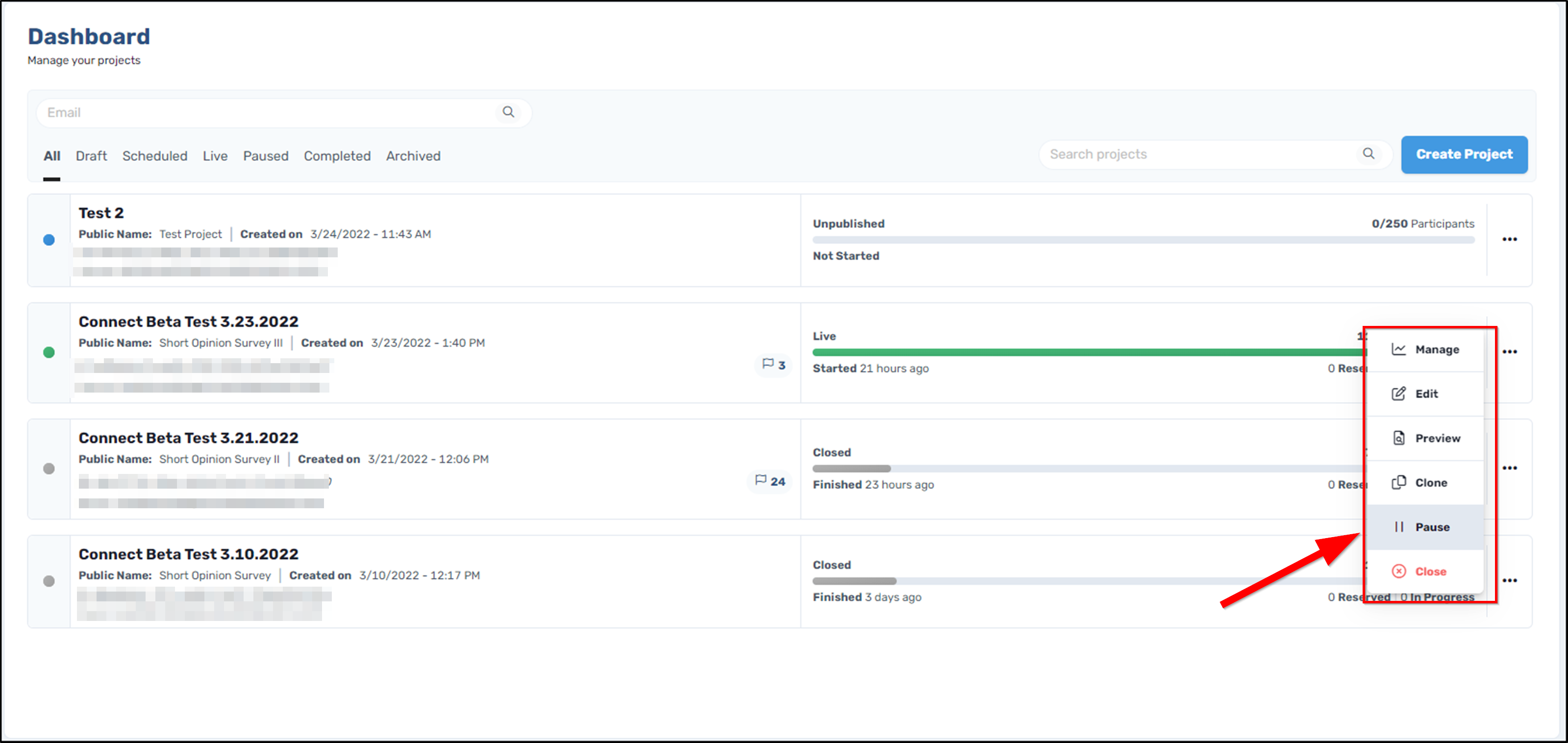The height and width of the screenshot is (743, 1568).
Task: Click 'Finished 23 hours ago' text
Action: pyautogui.click(x=873, y=484)
